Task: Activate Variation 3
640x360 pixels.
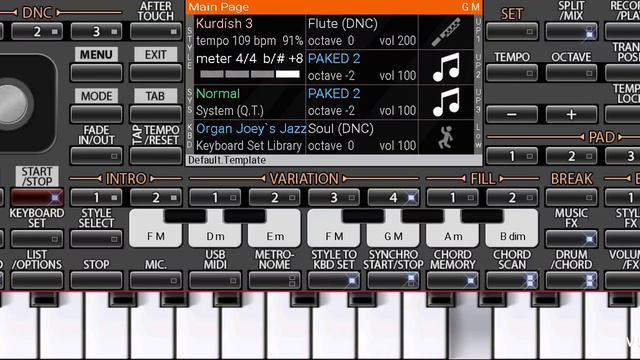Action: [334, 198]
